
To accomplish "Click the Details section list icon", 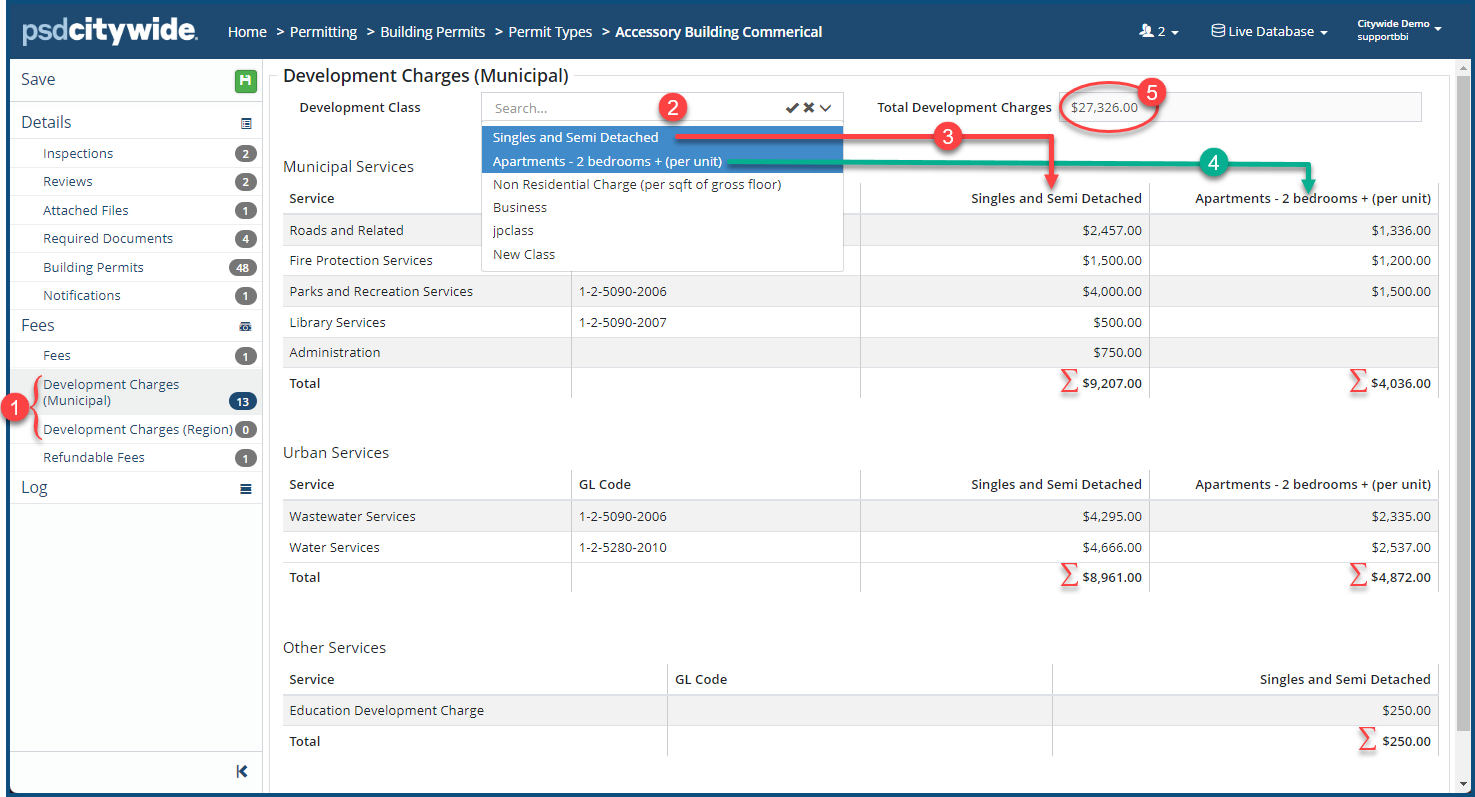I will [x=246, y=124].
